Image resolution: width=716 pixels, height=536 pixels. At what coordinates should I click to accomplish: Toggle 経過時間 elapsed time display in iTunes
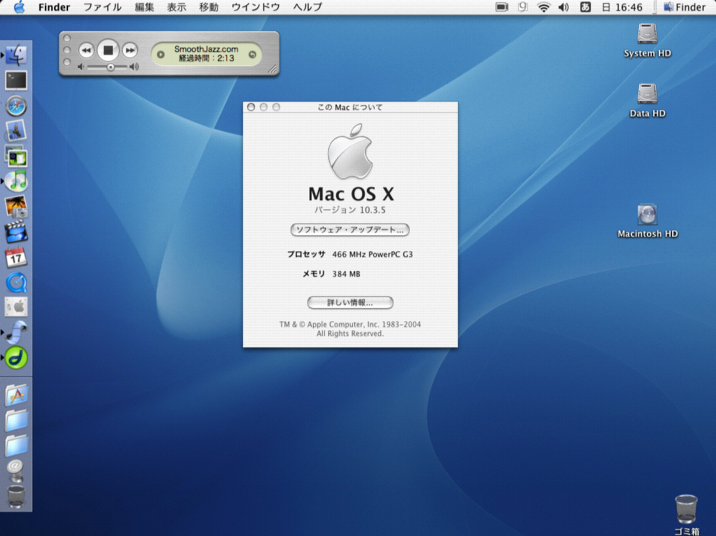pyautogui.click(x=206, y=58)
